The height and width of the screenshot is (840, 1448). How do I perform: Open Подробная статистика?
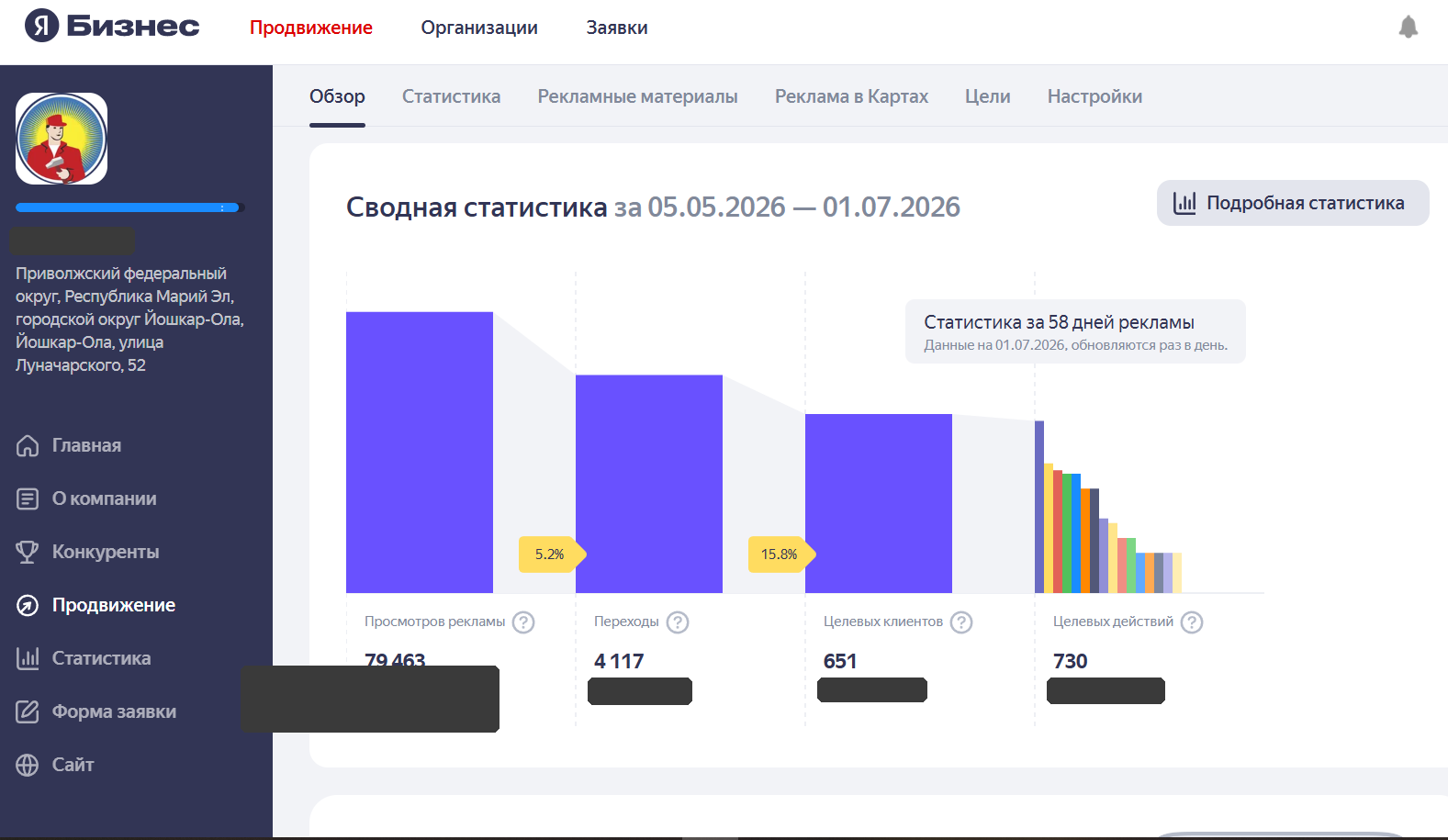pos(1293,203)
